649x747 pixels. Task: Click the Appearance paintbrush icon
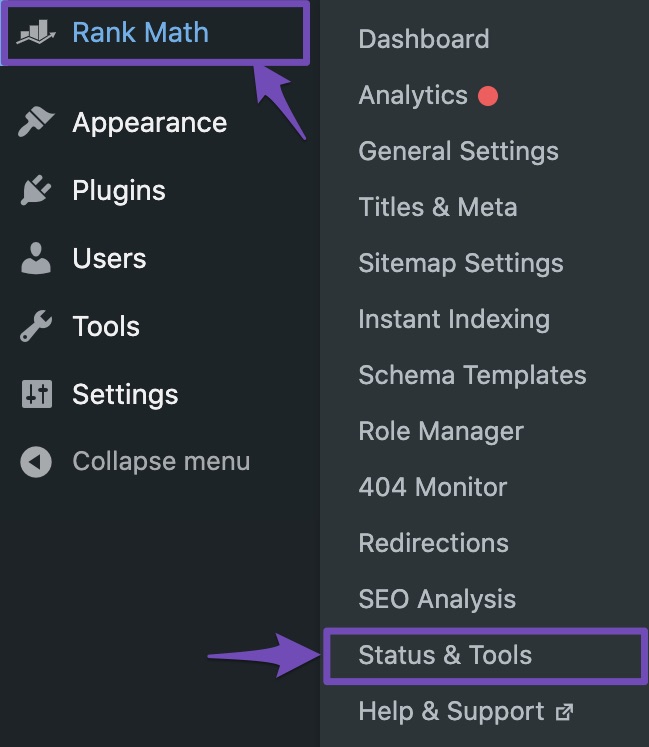tap(36, 122)
